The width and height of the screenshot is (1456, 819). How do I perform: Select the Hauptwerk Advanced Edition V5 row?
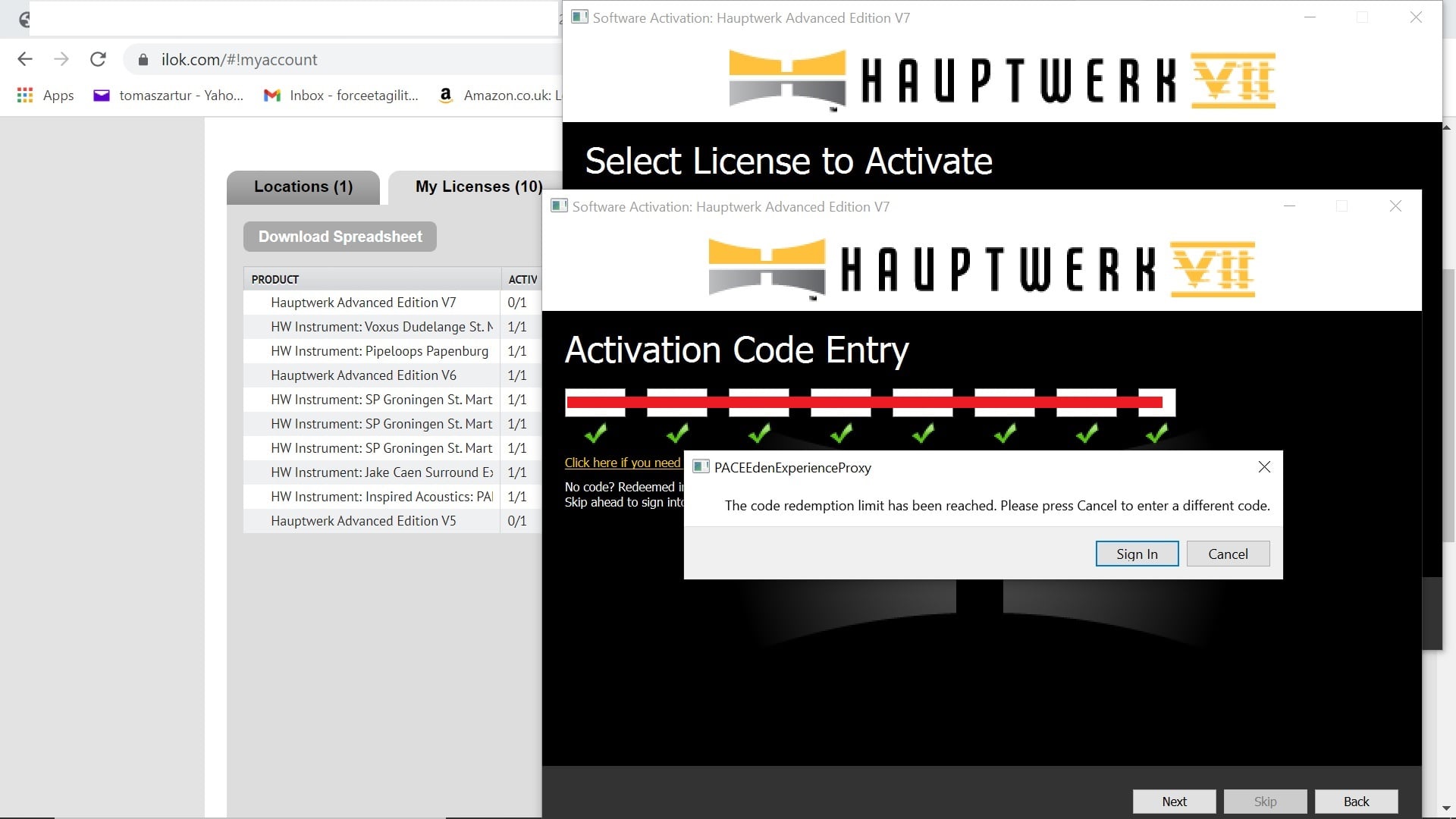tap(392, 521)
